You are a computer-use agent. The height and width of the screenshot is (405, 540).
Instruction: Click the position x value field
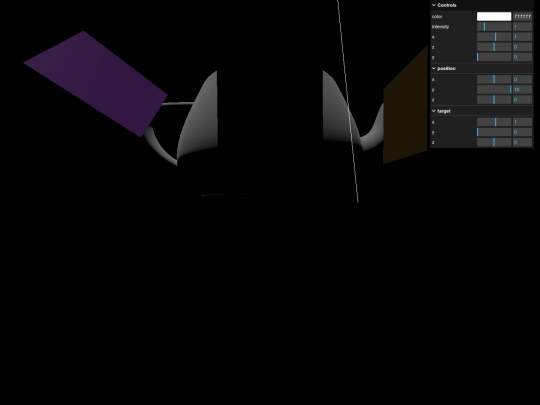[x=522, y=80]
